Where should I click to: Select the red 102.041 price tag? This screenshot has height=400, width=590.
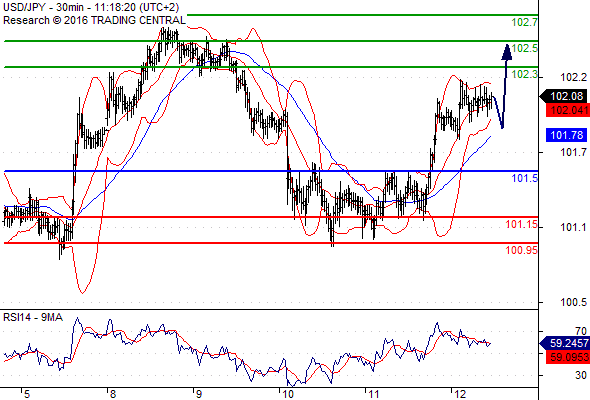tap(568, 110)
